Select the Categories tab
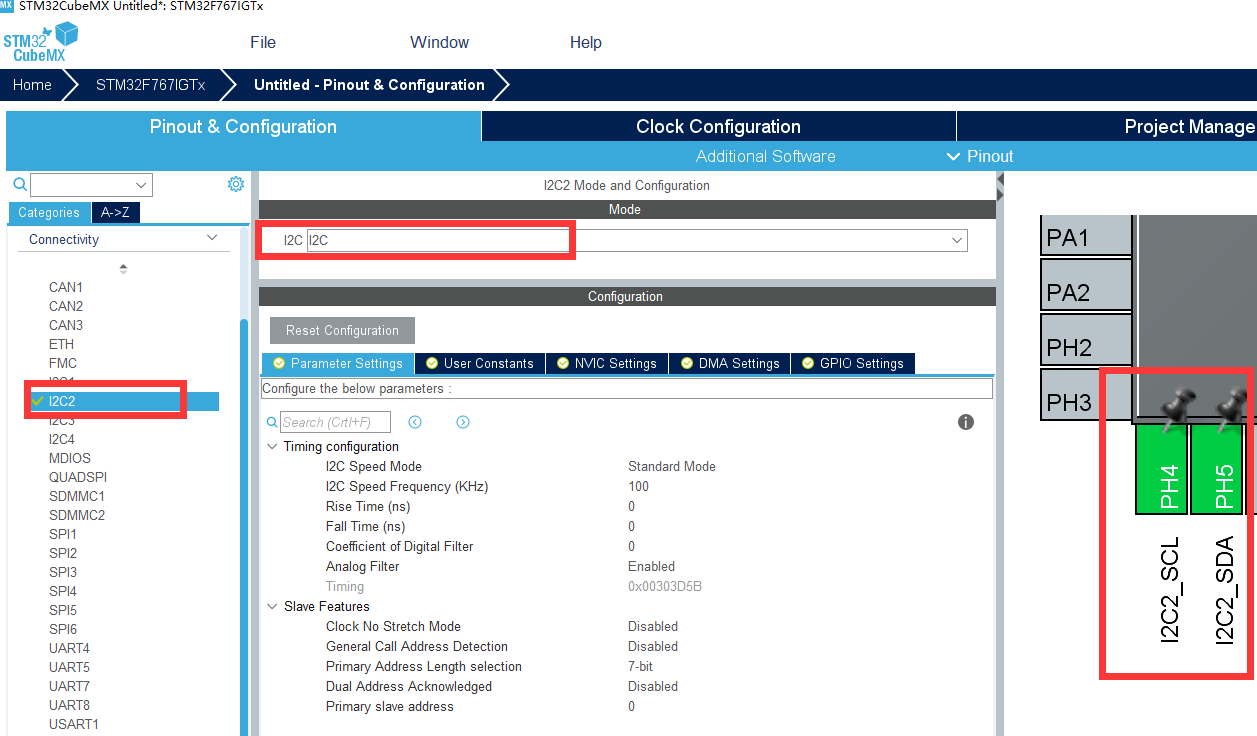The width and height of the screenshot is (1257, 736). (49, 212)
